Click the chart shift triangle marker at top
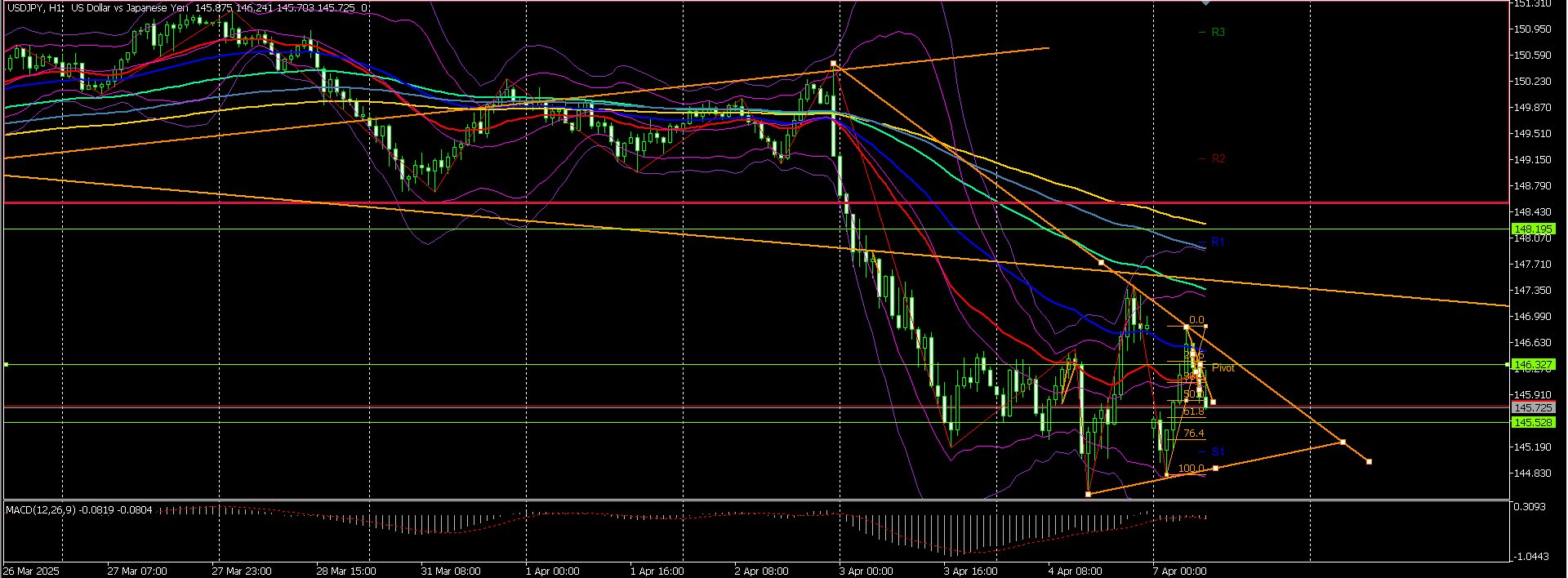The height and width of the screenshot is (578, 1568). click(1206, 3)
